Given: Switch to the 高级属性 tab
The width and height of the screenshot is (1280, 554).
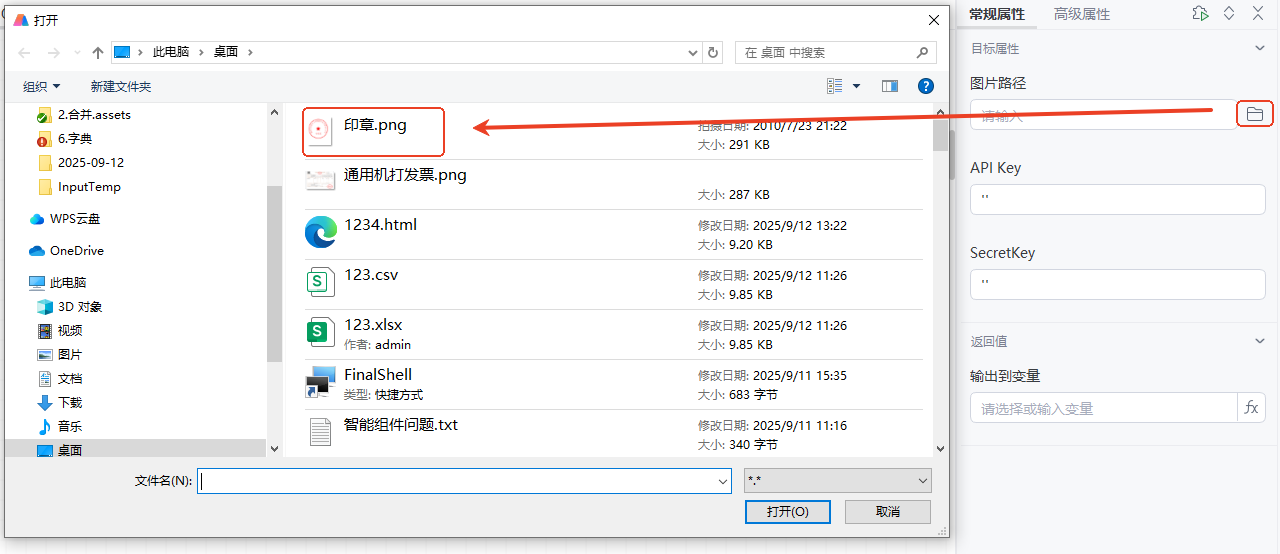Looking at the screenshot, I should (1082, 14).
